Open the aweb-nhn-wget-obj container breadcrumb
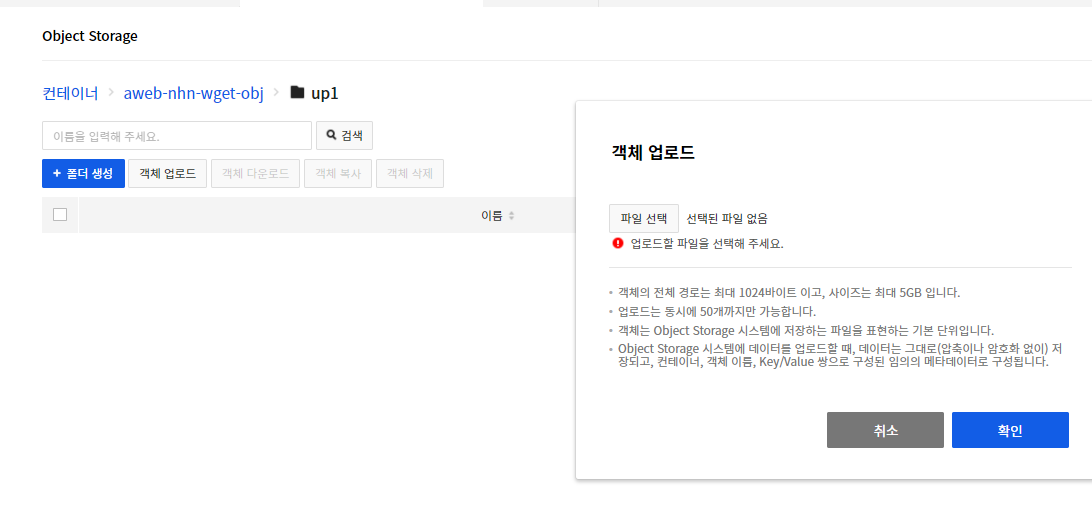Viewport: 1092px width, 515px height. pyautogui.click(x=194, y=93)
